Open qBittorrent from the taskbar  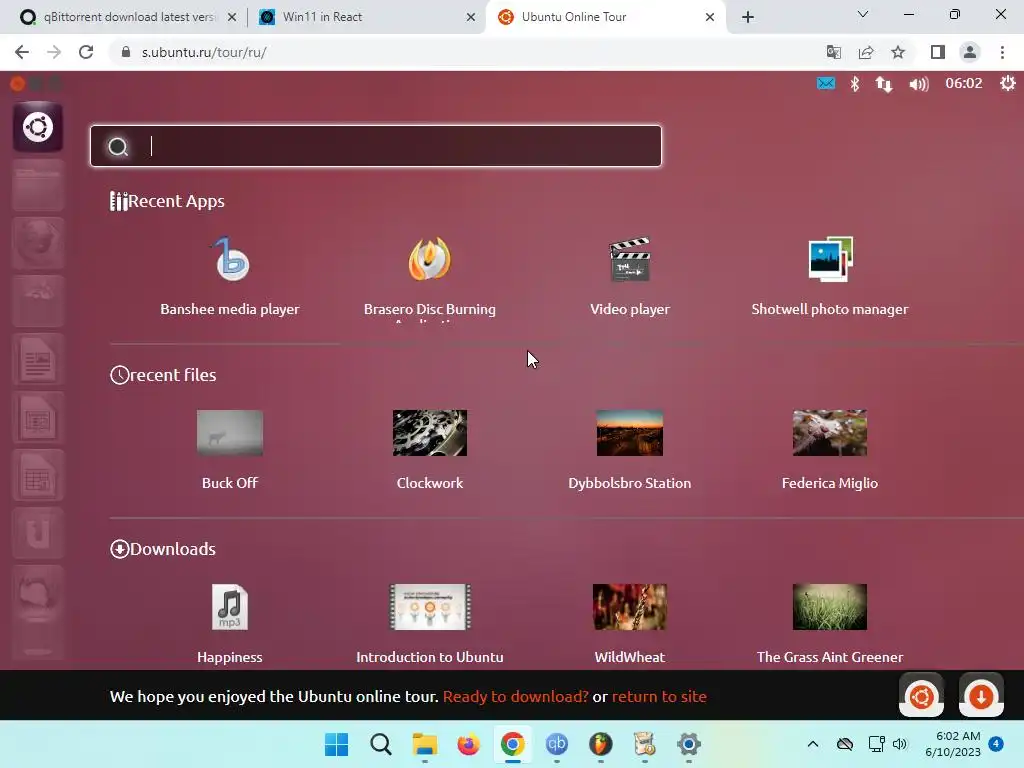pos(556,744)
